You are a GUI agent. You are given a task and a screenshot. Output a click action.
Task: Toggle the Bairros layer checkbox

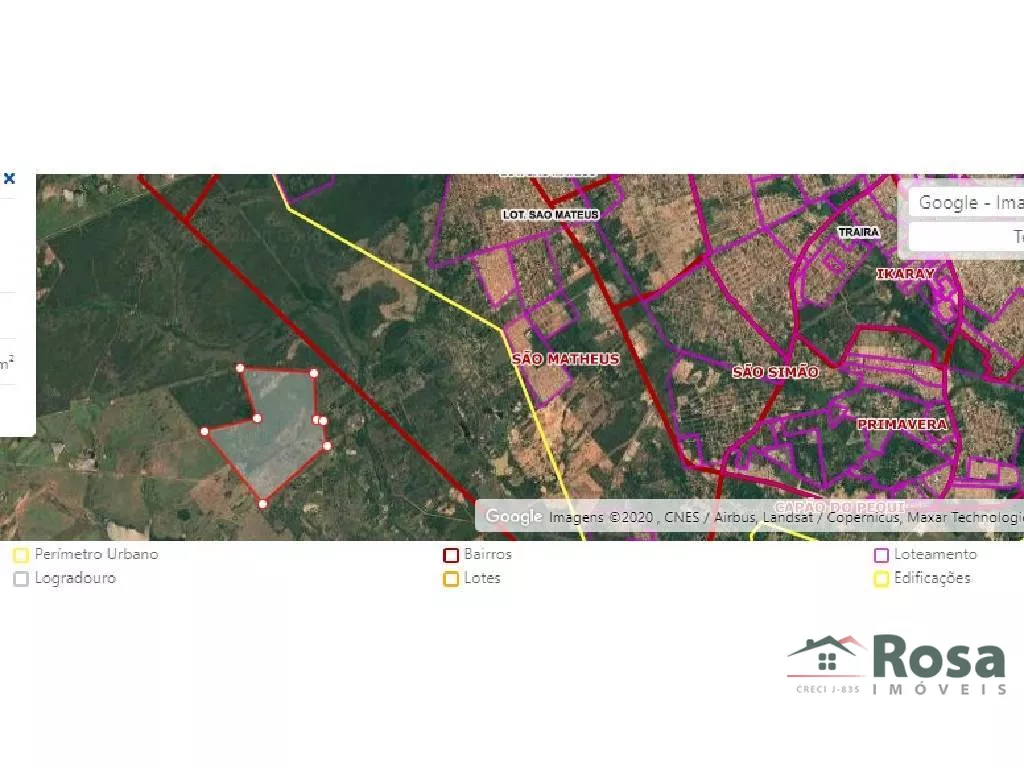point(451,555)
